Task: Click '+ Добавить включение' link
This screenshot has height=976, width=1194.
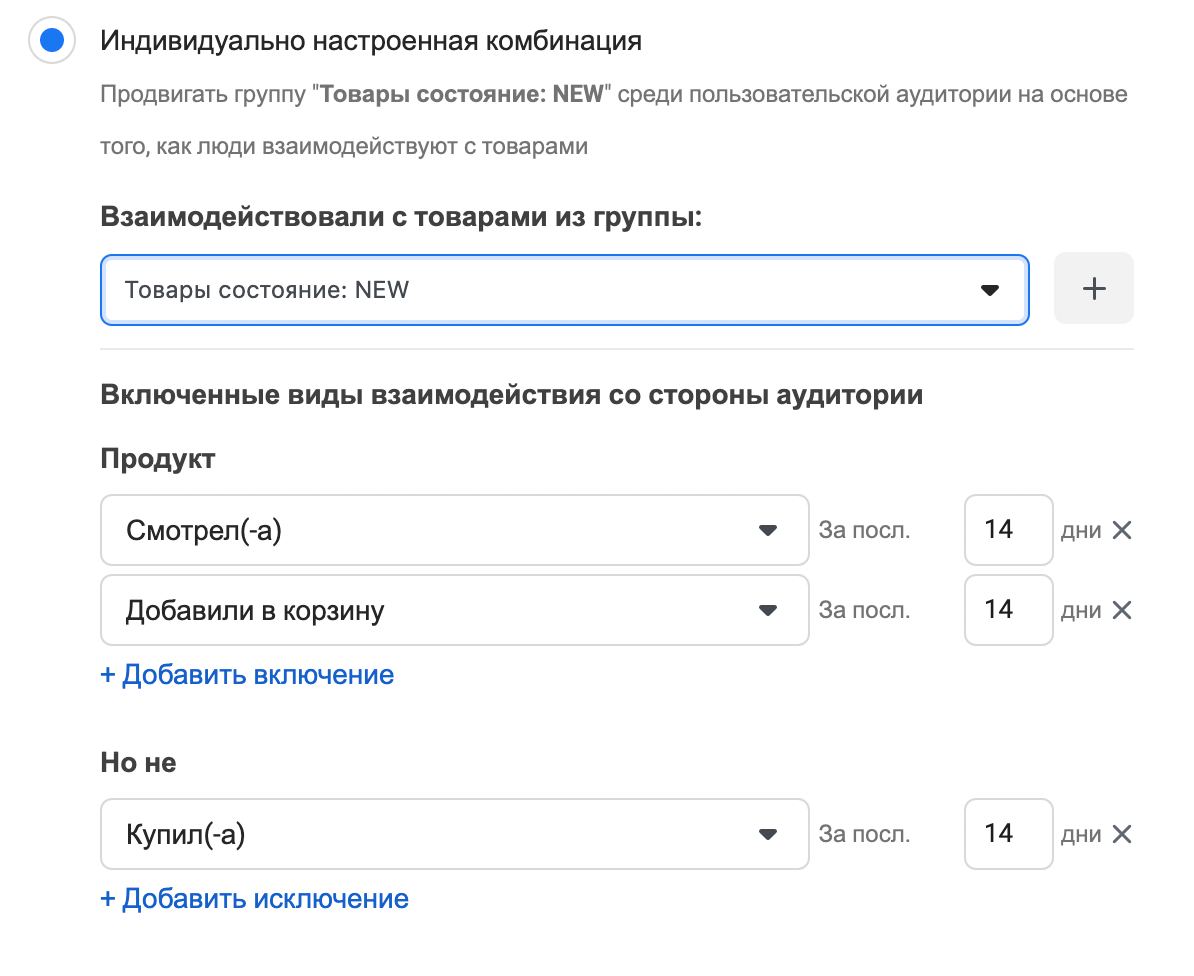Action: tap(247, 675)
